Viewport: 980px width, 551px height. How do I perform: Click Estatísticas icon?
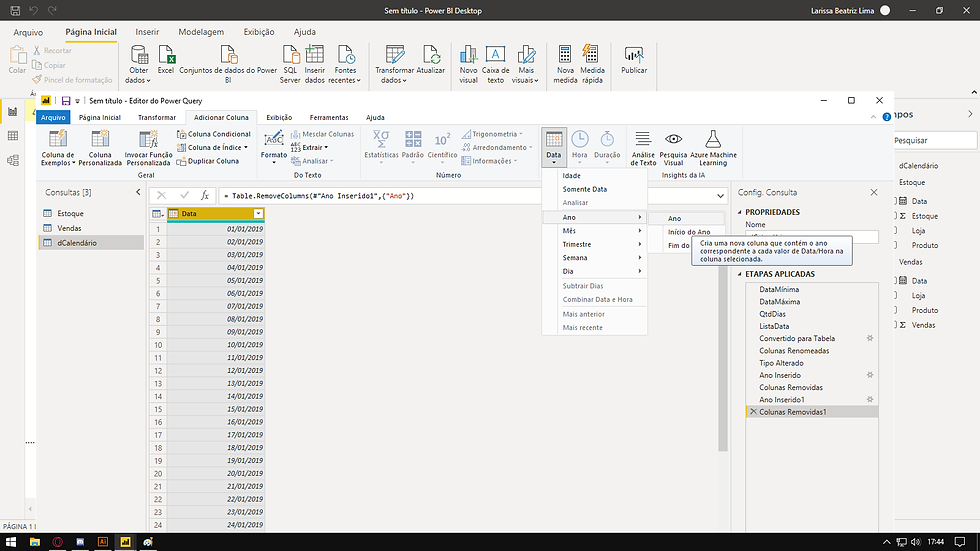click(381, 139)
